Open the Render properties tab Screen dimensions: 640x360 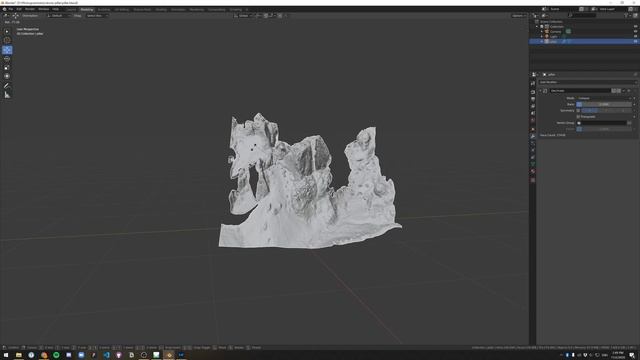click(533, 92)
